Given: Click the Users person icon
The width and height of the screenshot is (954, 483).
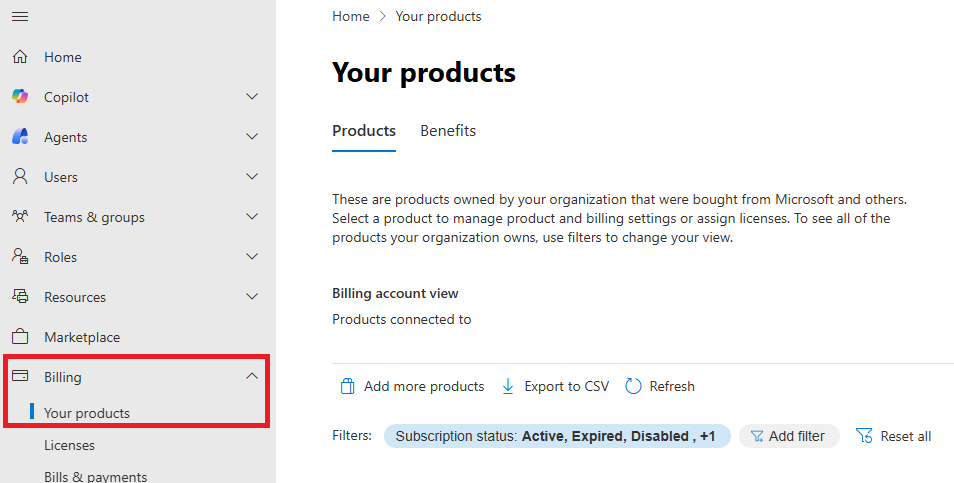Looking at the screenshot, I should point(20,177).
